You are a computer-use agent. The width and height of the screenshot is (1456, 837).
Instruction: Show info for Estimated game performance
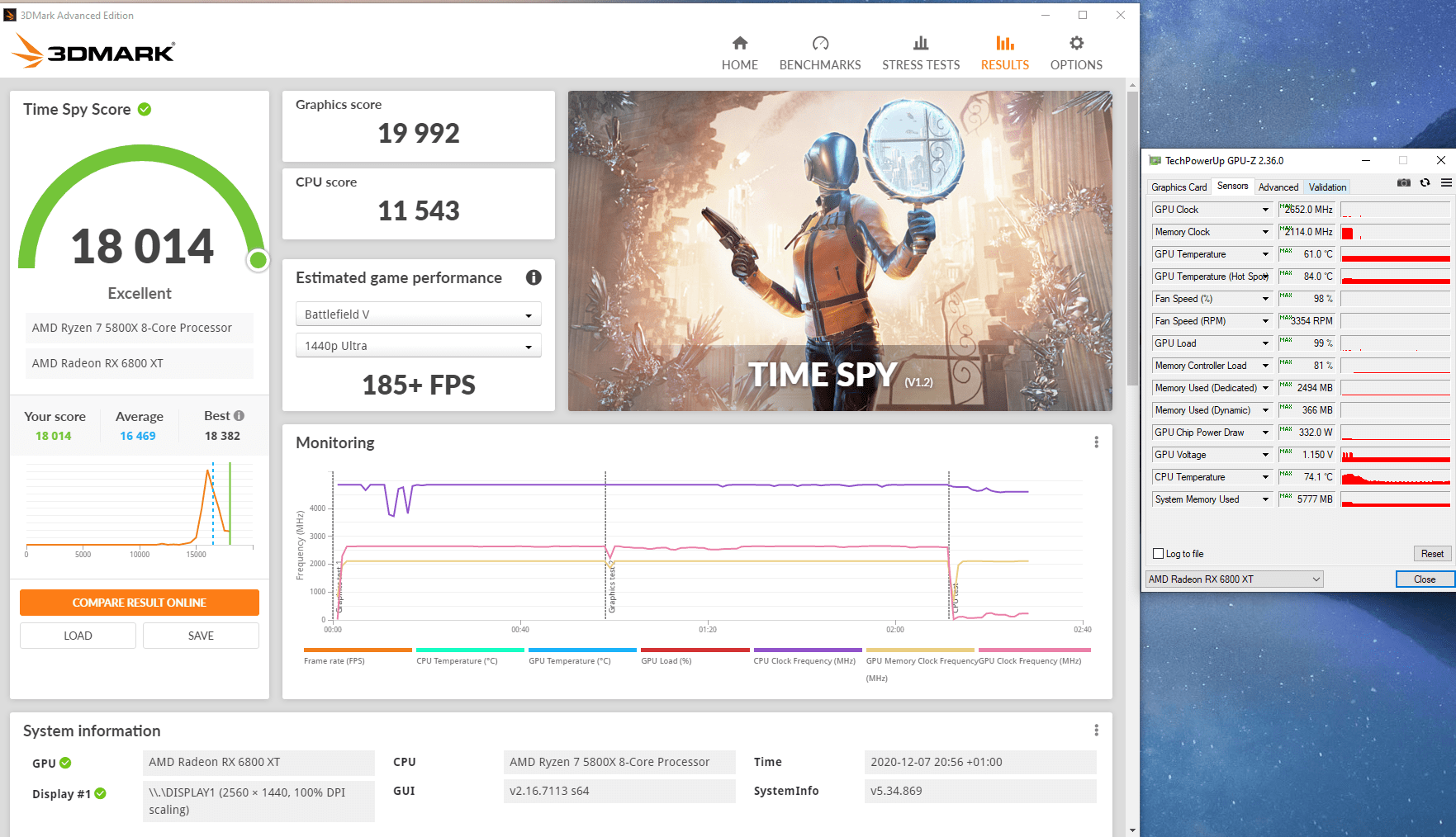coord(534,277)
